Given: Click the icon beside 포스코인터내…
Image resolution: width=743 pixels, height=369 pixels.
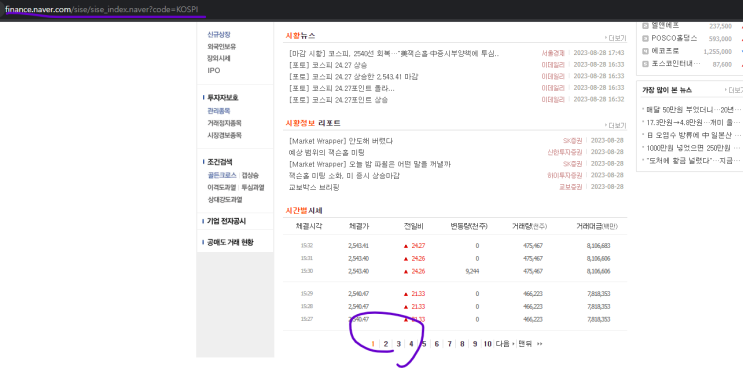Looking at the screenshot, I should click(x=645, y=64).
